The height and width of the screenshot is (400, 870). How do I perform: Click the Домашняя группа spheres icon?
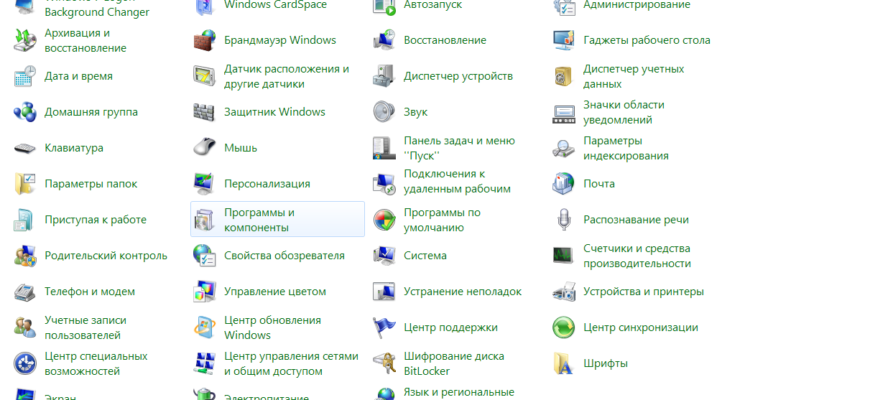(x=24, y=112)
